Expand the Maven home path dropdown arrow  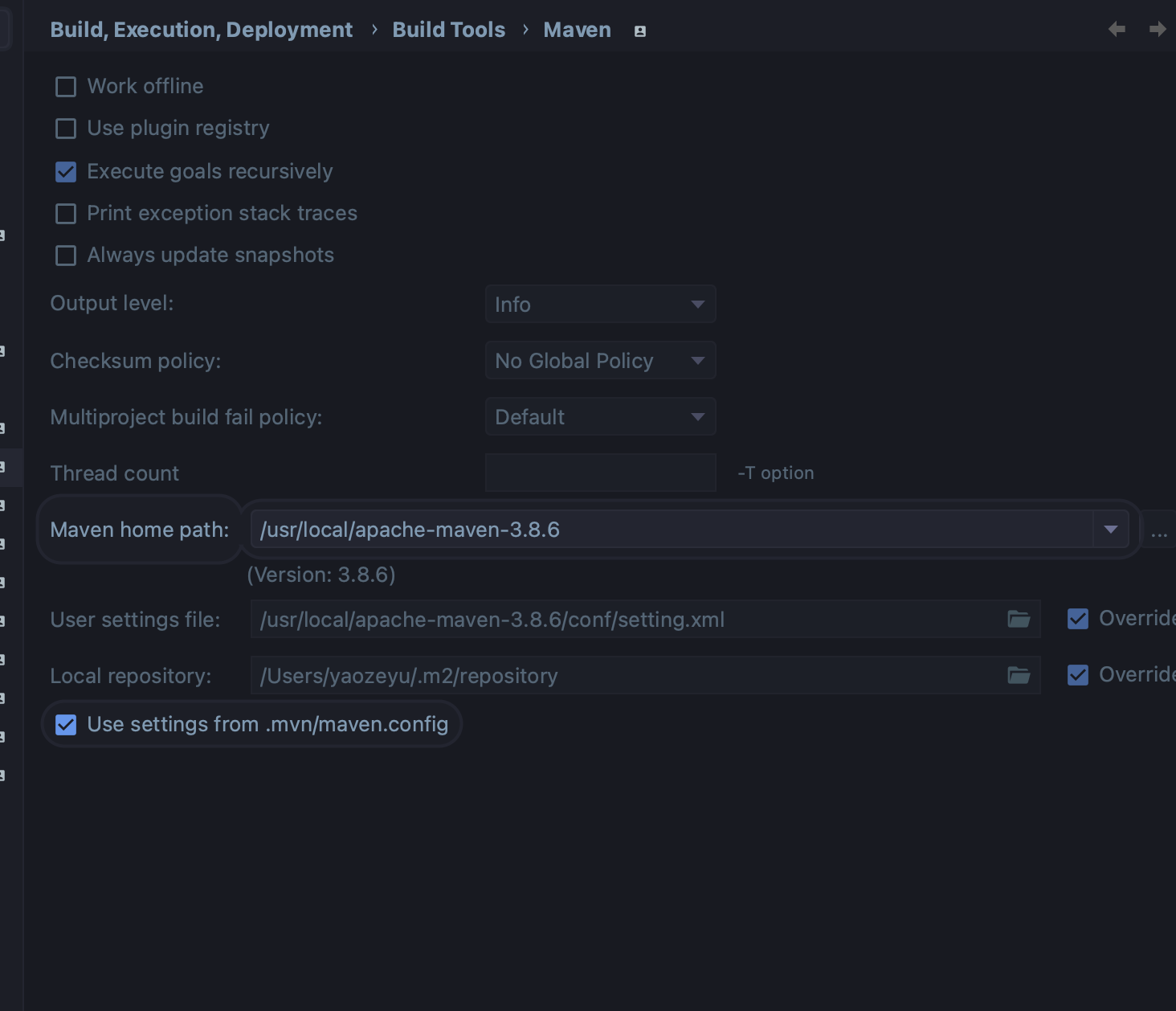tap(1111, 530)
